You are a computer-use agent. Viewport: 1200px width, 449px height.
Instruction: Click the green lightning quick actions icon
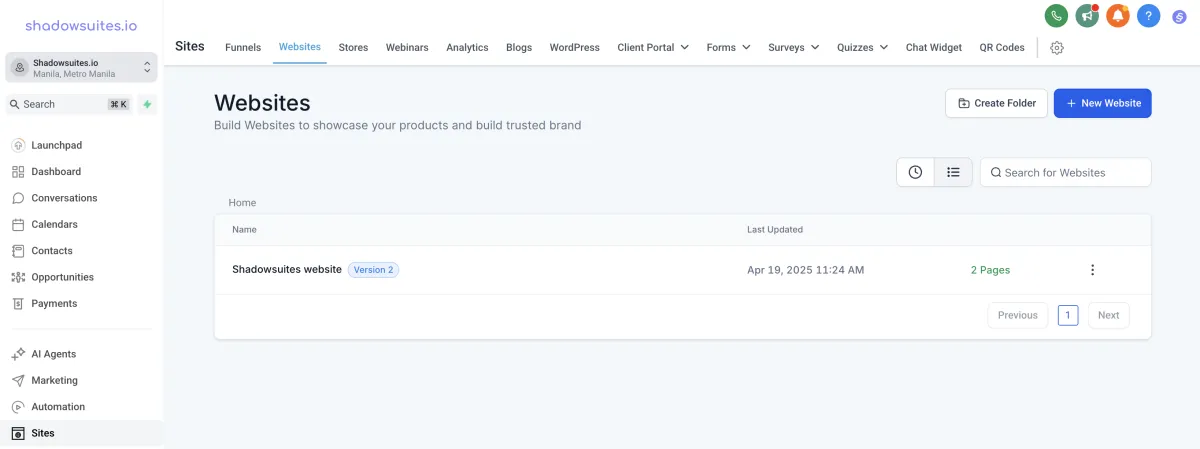pos(147,104)
